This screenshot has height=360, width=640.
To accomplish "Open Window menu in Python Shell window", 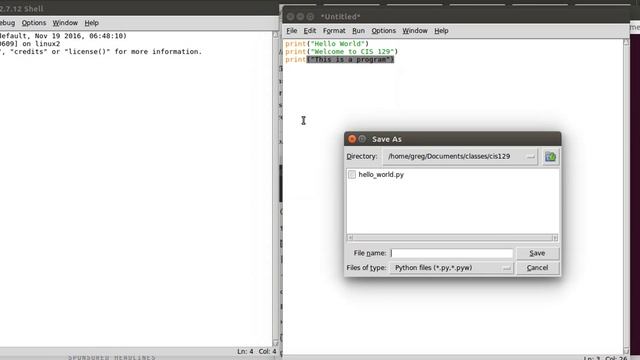I will click(65, 23).
